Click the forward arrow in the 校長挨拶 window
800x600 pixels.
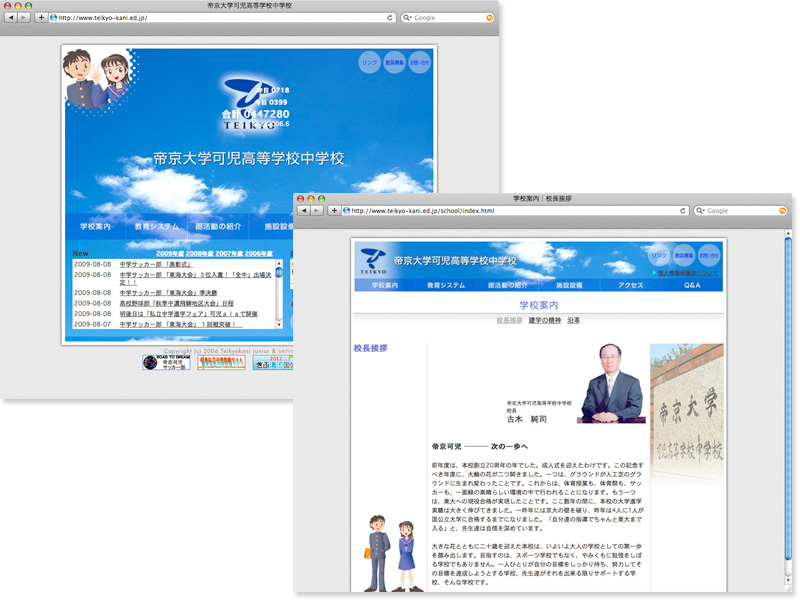tap(318, 211)
